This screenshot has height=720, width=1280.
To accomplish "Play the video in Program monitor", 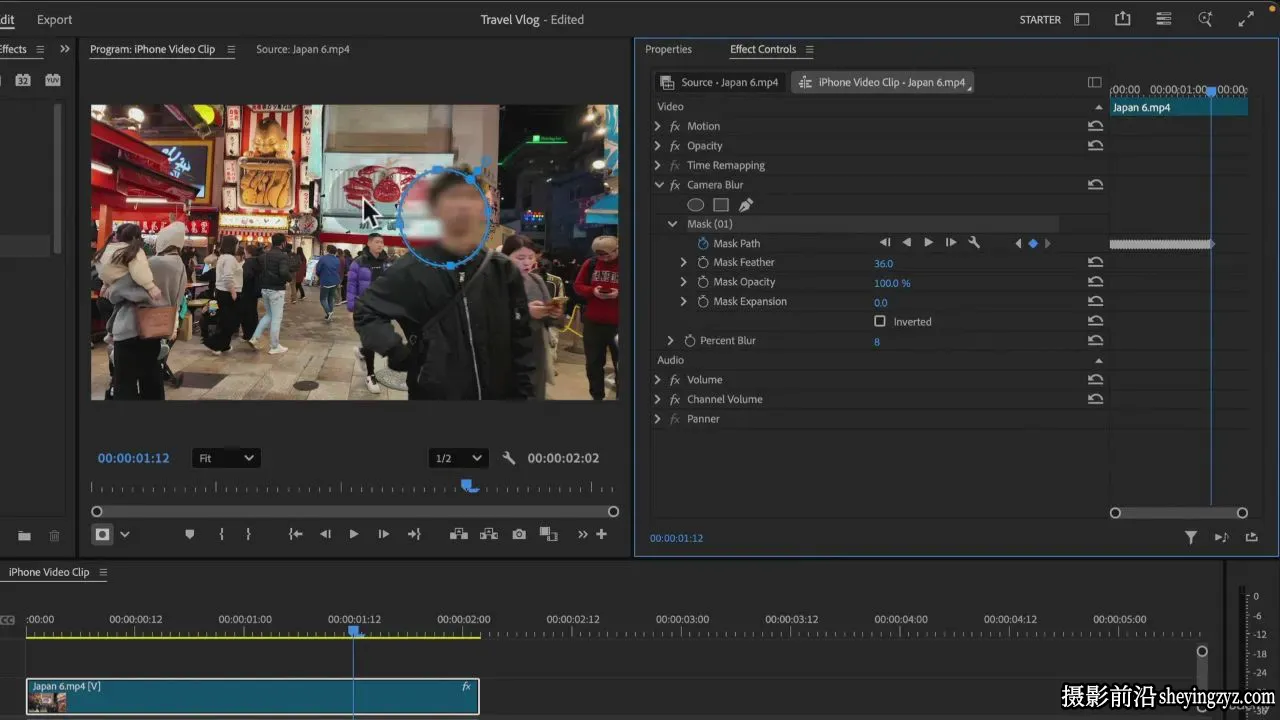I will point(353,535).
